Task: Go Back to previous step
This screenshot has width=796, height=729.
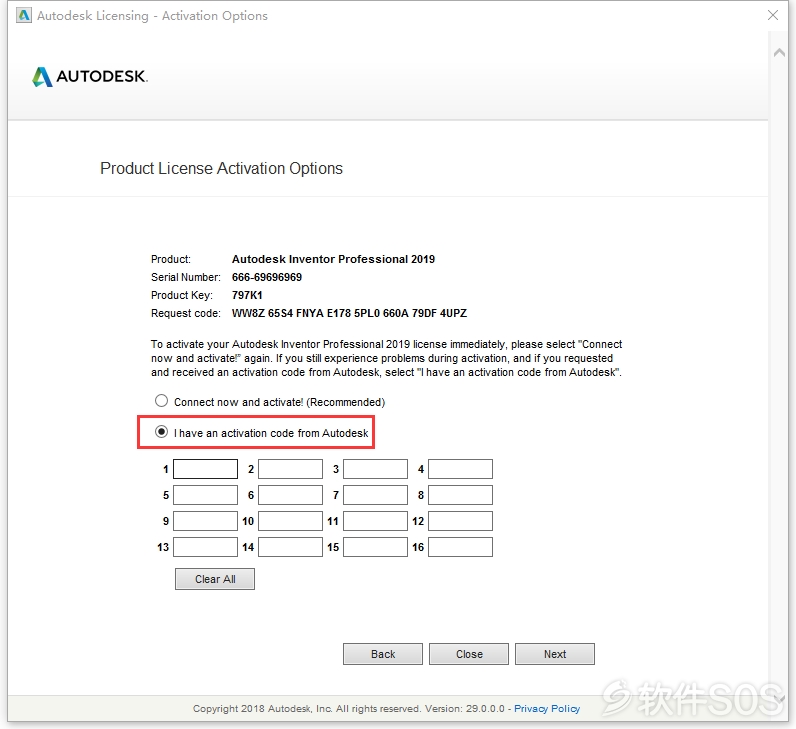Action: (383, 654)
